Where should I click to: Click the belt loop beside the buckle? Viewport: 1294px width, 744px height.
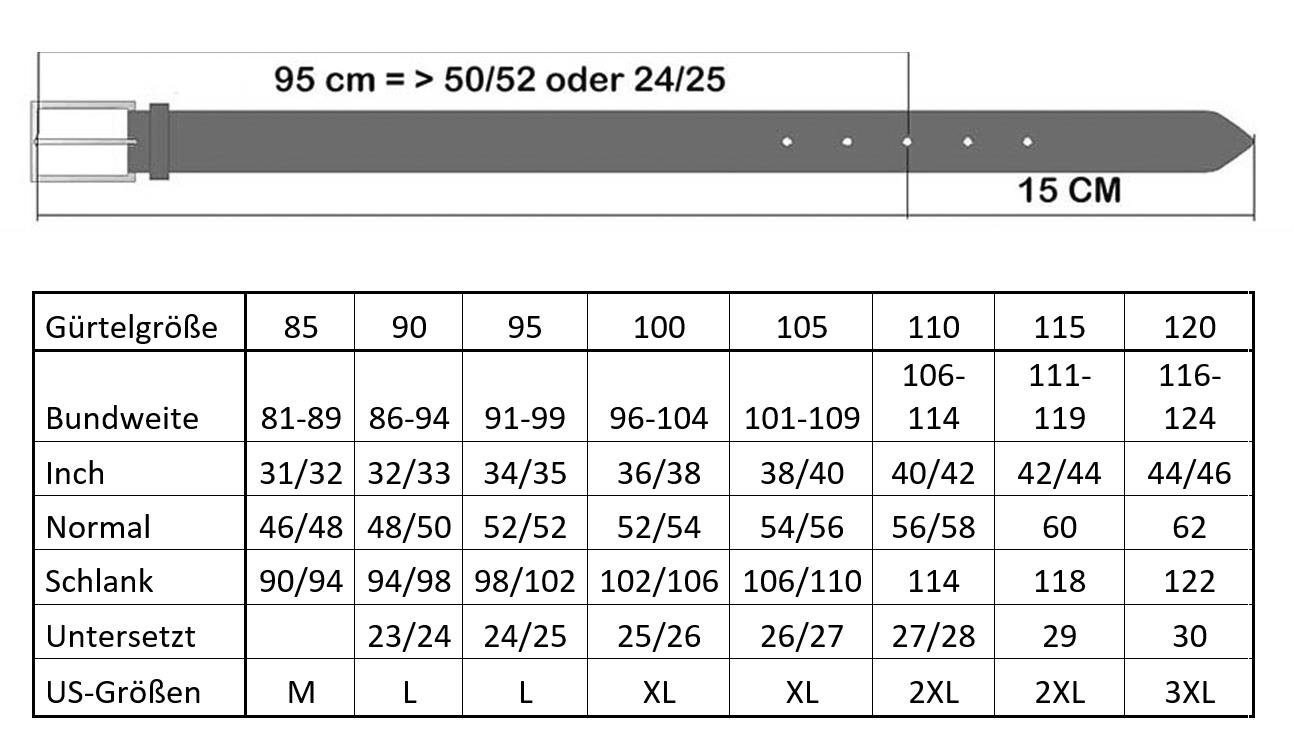pyautogui.click(x=158, y=142)
